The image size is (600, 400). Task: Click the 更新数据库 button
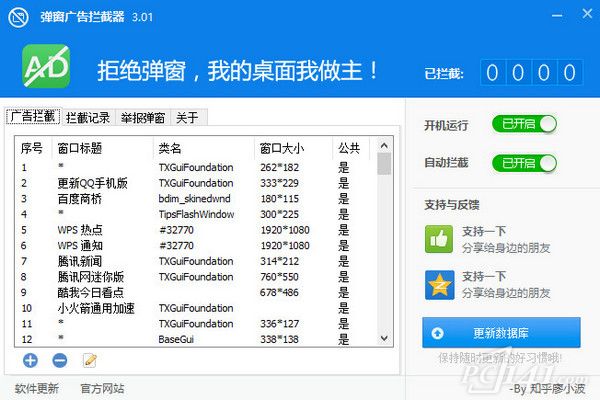(501, 333)
